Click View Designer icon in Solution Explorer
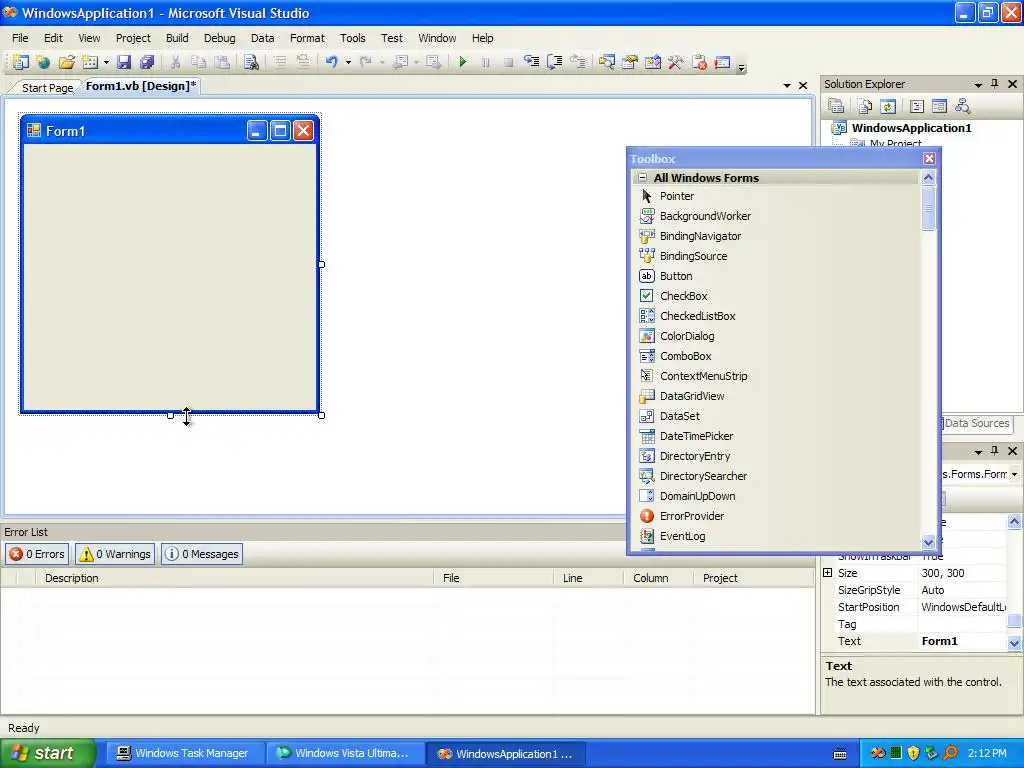 [940, 106]
